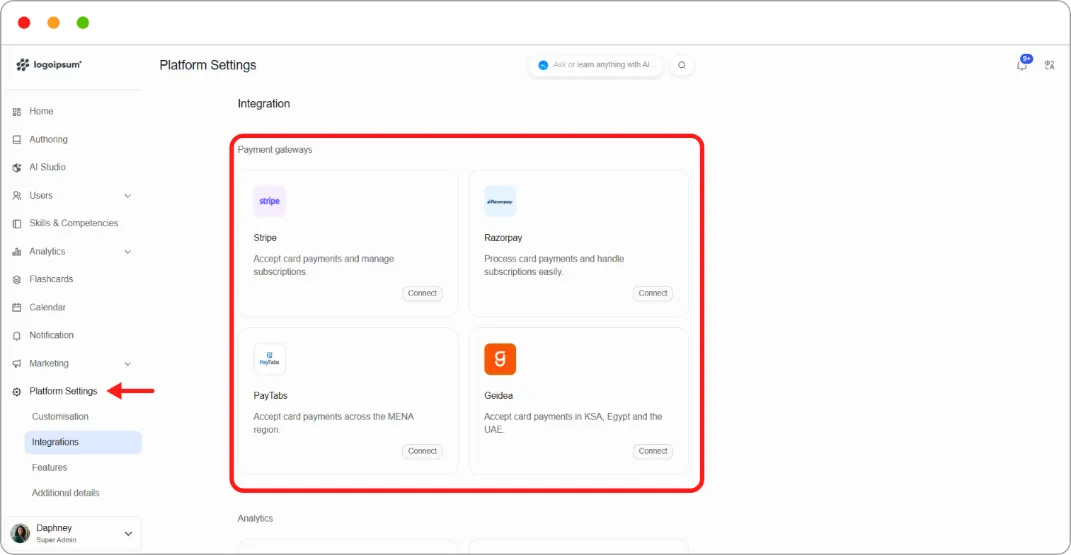1071x555 pixels.
Task: Click the Platform Settings gear icon
Action: click(17, 392)
